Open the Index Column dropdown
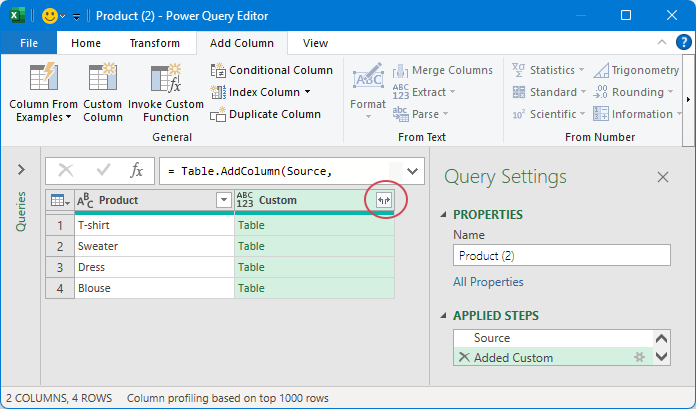Screen dimensions: 696x409 307,92
